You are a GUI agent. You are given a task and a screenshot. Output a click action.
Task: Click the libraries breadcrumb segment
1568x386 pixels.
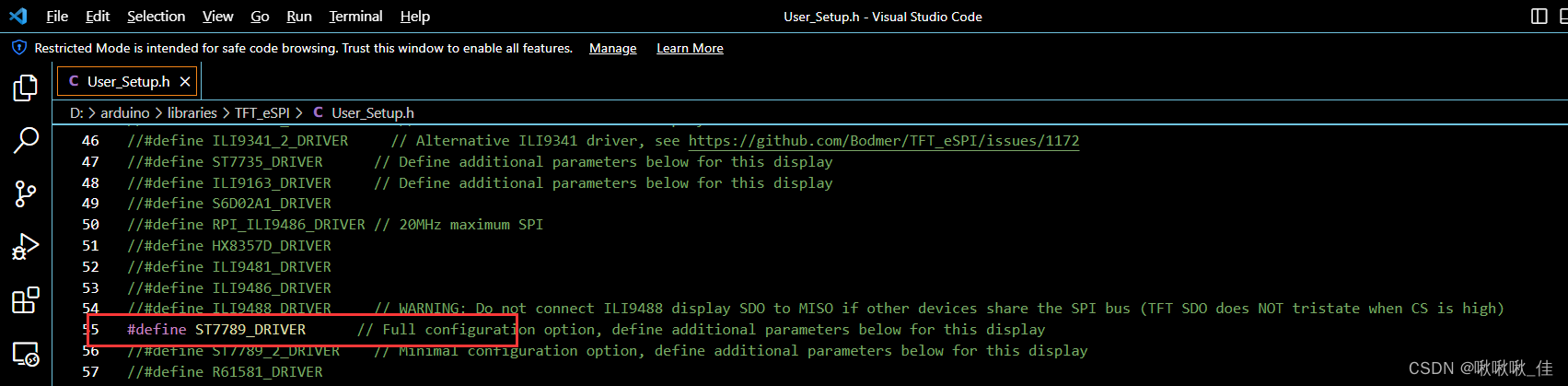192,112
